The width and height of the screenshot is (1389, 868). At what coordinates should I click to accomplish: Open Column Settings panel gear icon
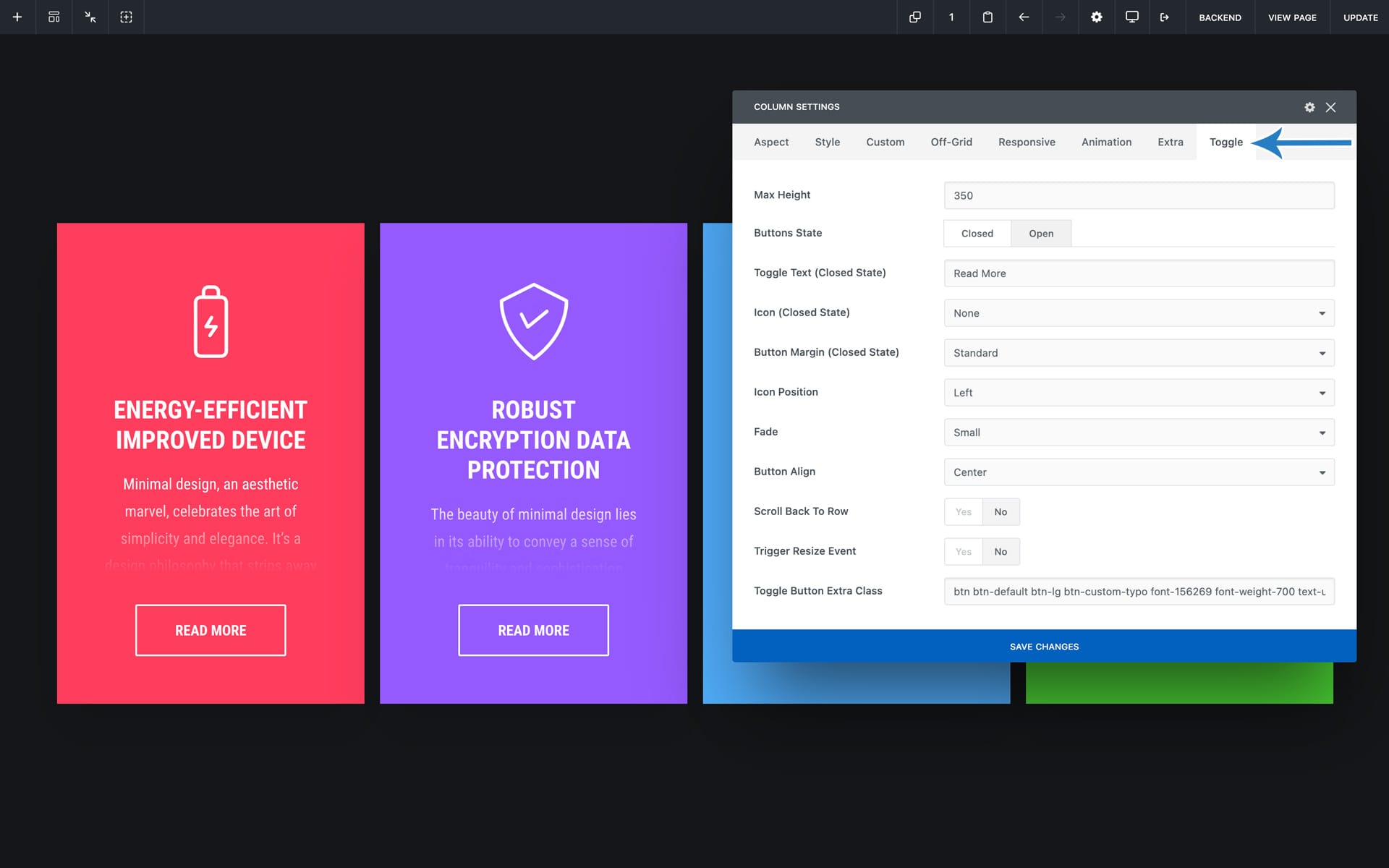[1309, 107]
